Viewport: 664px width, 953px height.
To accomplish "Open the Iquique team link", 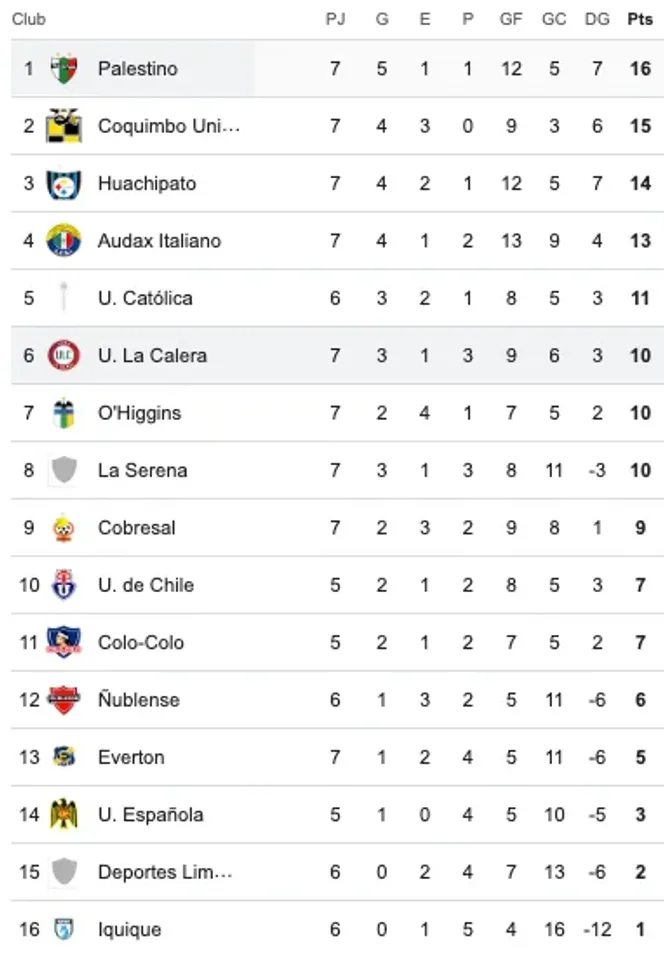I will pyautogui.click(x=129, y=930).
